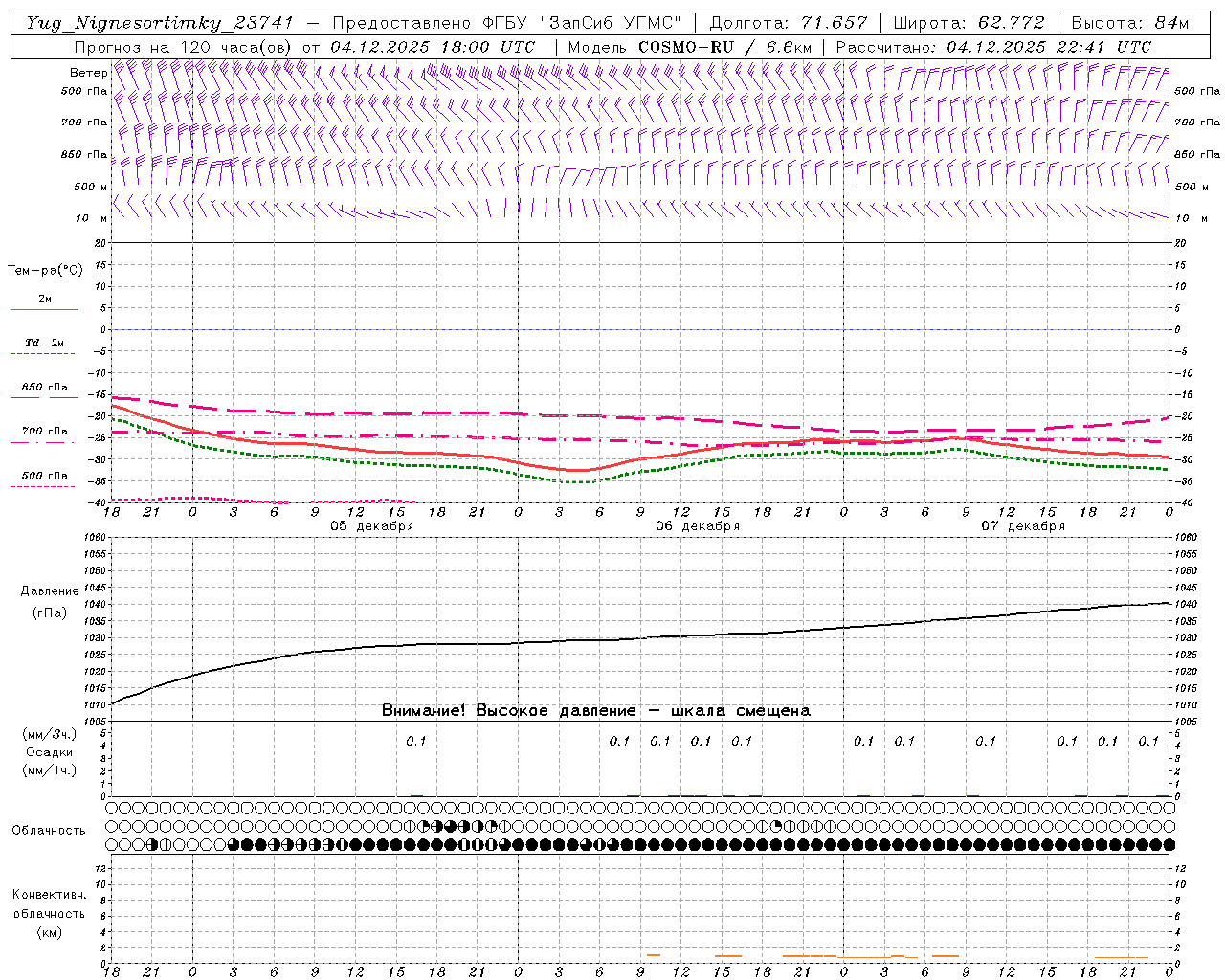Click the 'Долгота: 71.657' value
Image resolution: width=1225 pixels, height=980 pixels.
[x=789, y=23]
